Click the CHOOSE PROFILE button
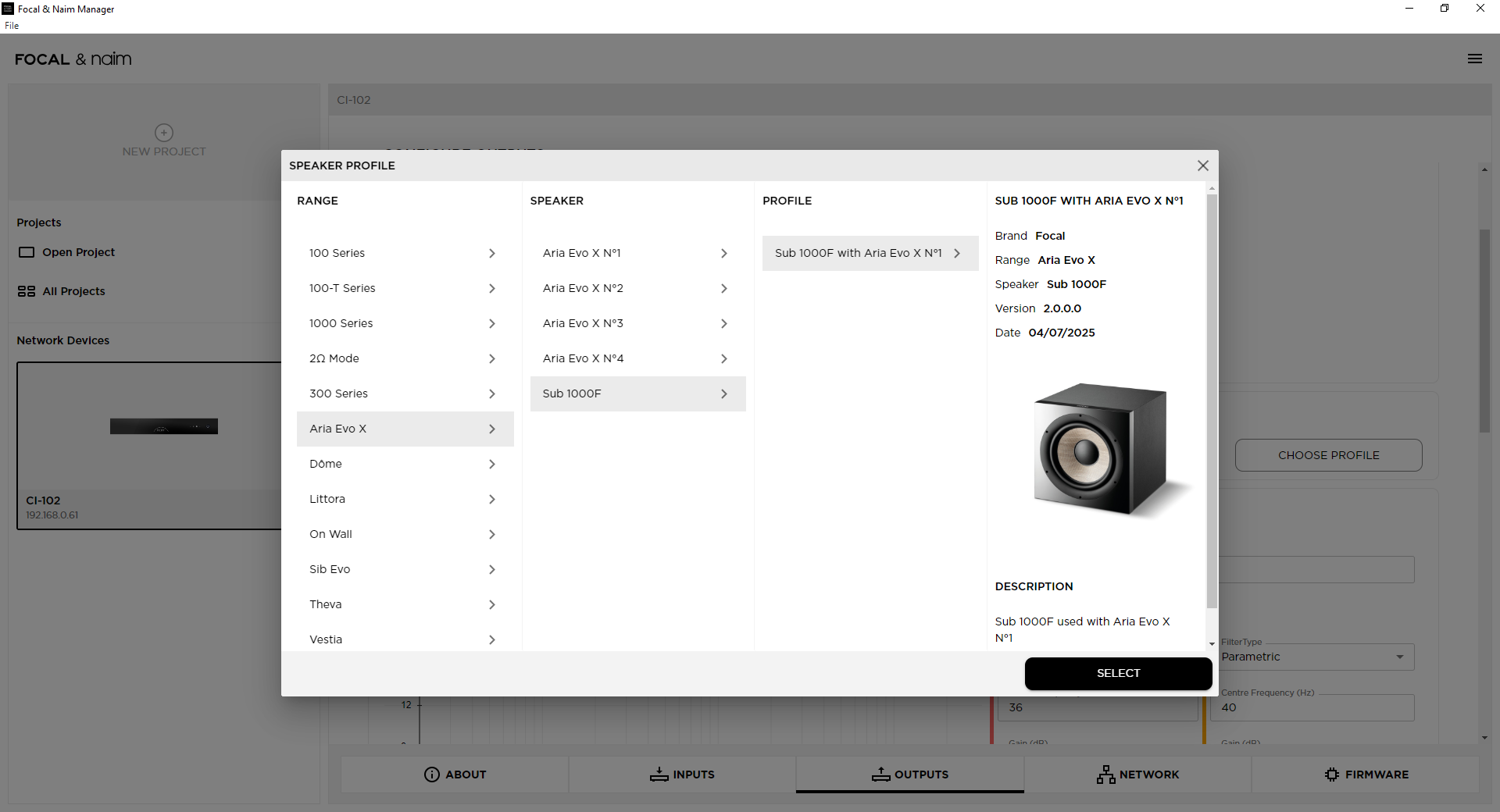Image resolution: width=1500 pixels, height=812 pixels. (x=1328, y=455)
